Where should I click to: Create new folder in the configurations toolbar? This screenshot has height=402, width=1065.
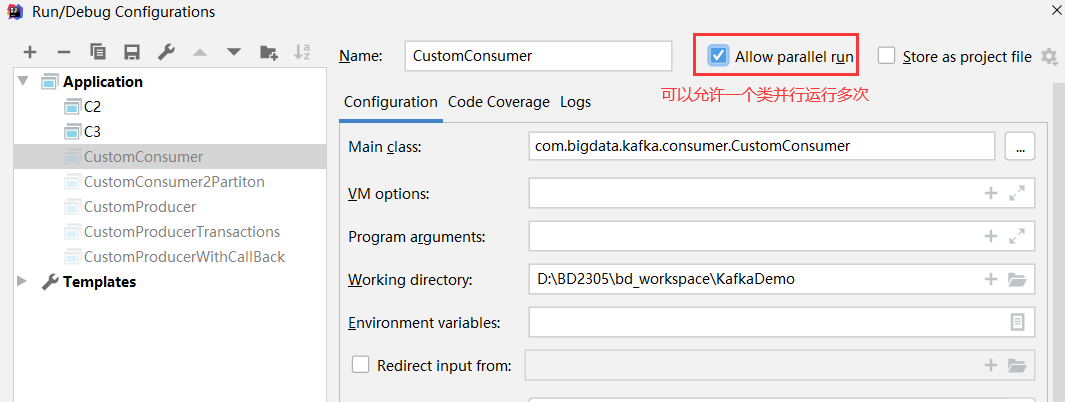[268, 52]
